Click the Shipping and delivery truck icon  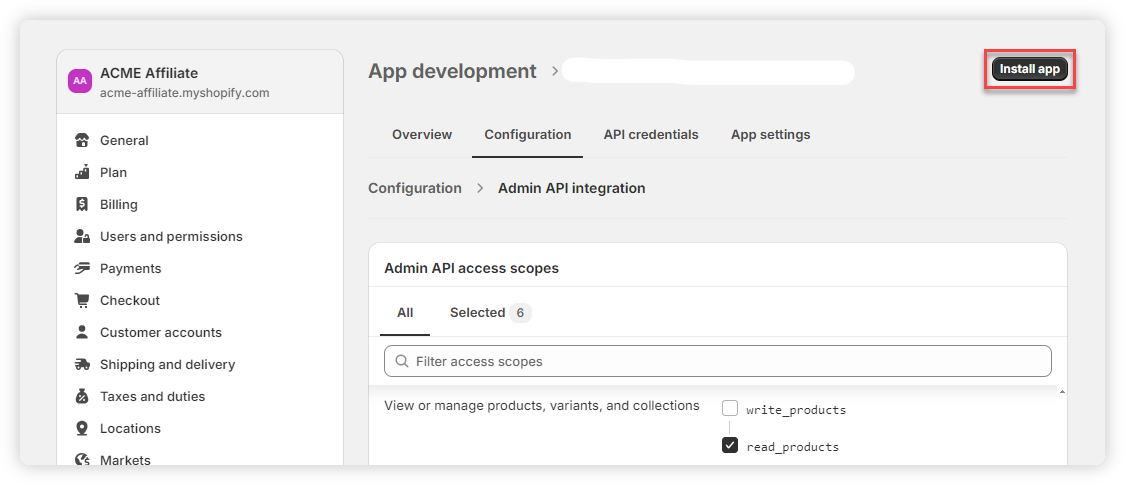[82, 365]
